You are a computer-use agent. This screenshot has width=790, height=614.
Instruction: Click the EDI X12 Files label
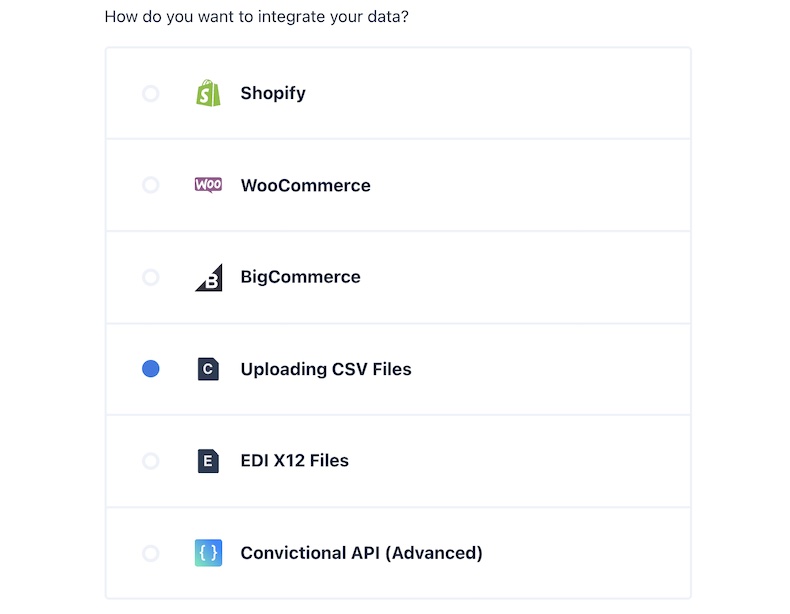[x=294, y=461]
